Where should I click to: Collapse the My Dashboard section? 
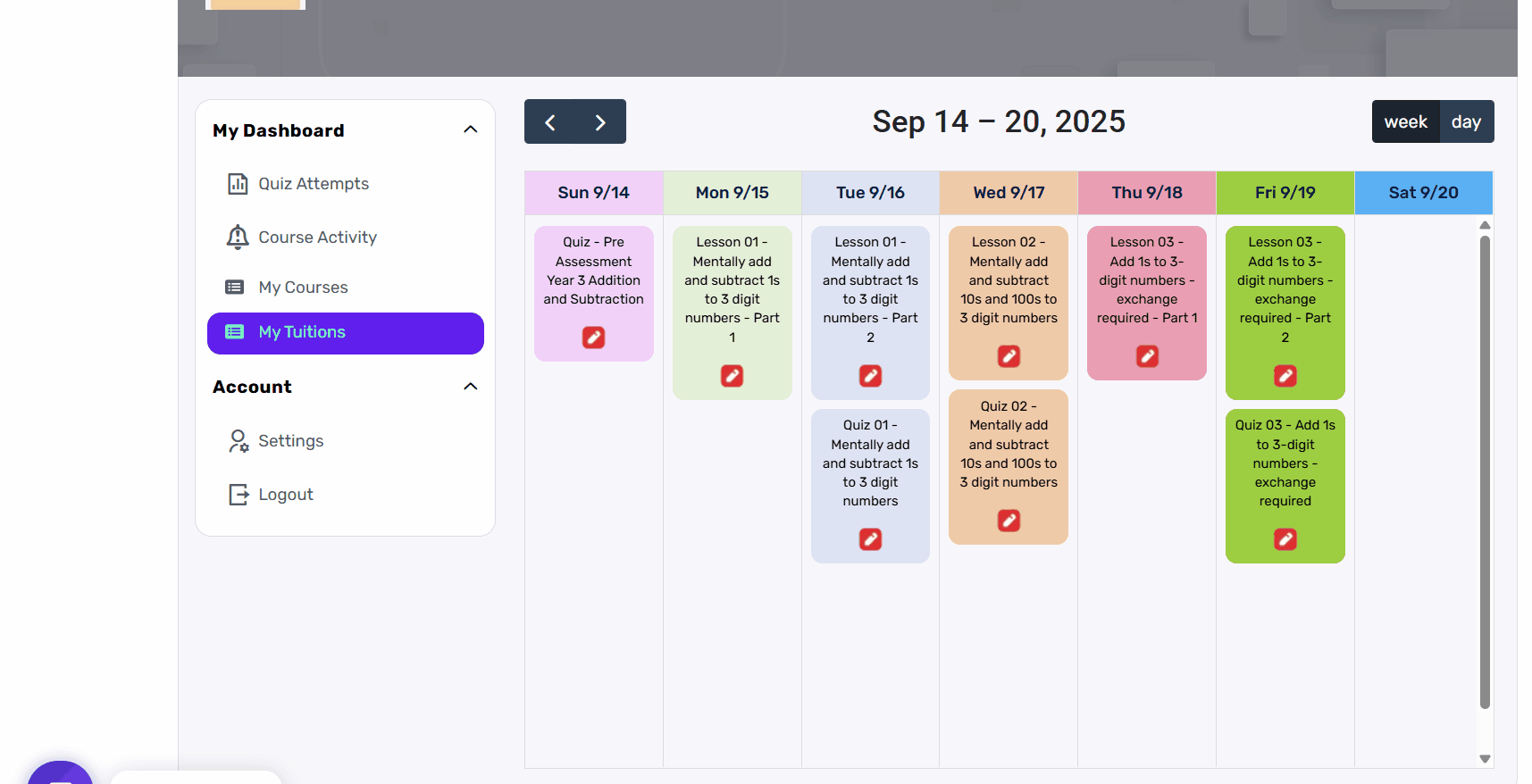471,129
